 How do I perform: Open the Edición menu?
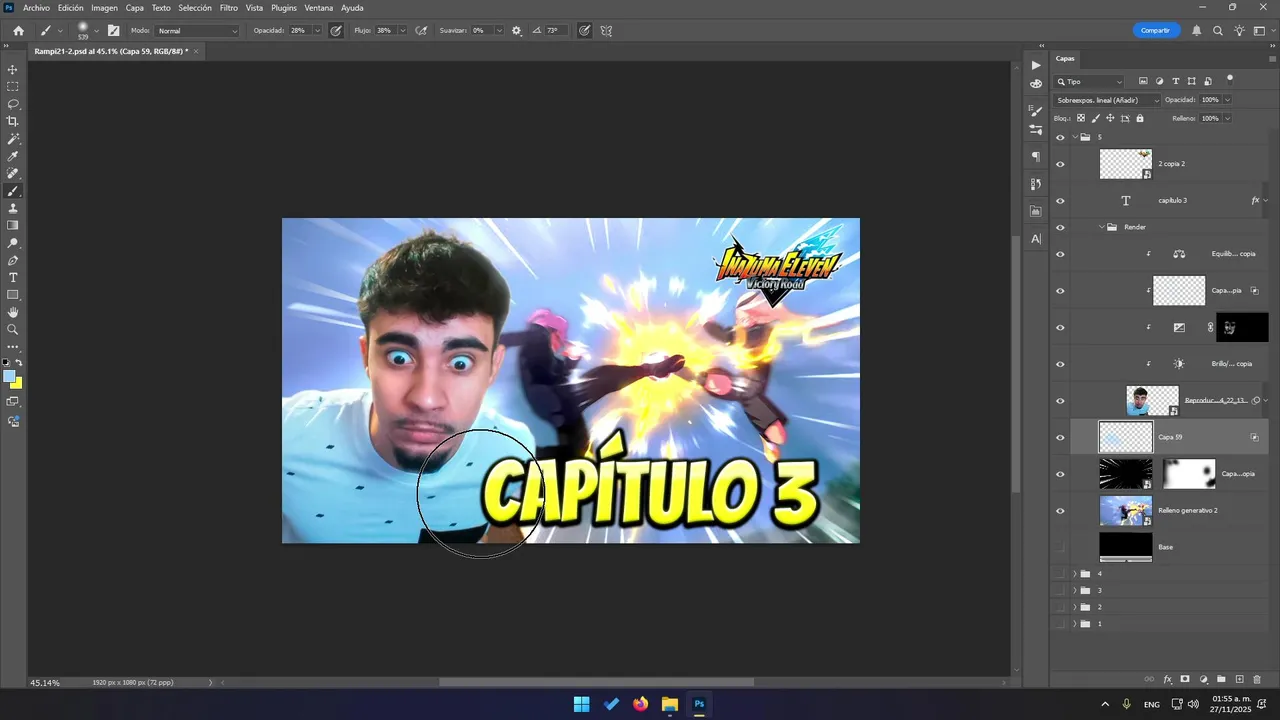click(x=70, y=8)
